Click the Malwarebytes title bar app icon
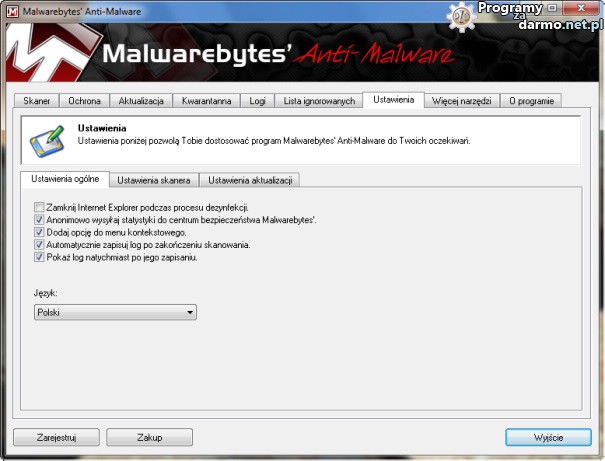The width and height of the screenshot is (605, 461). (11, 10)
